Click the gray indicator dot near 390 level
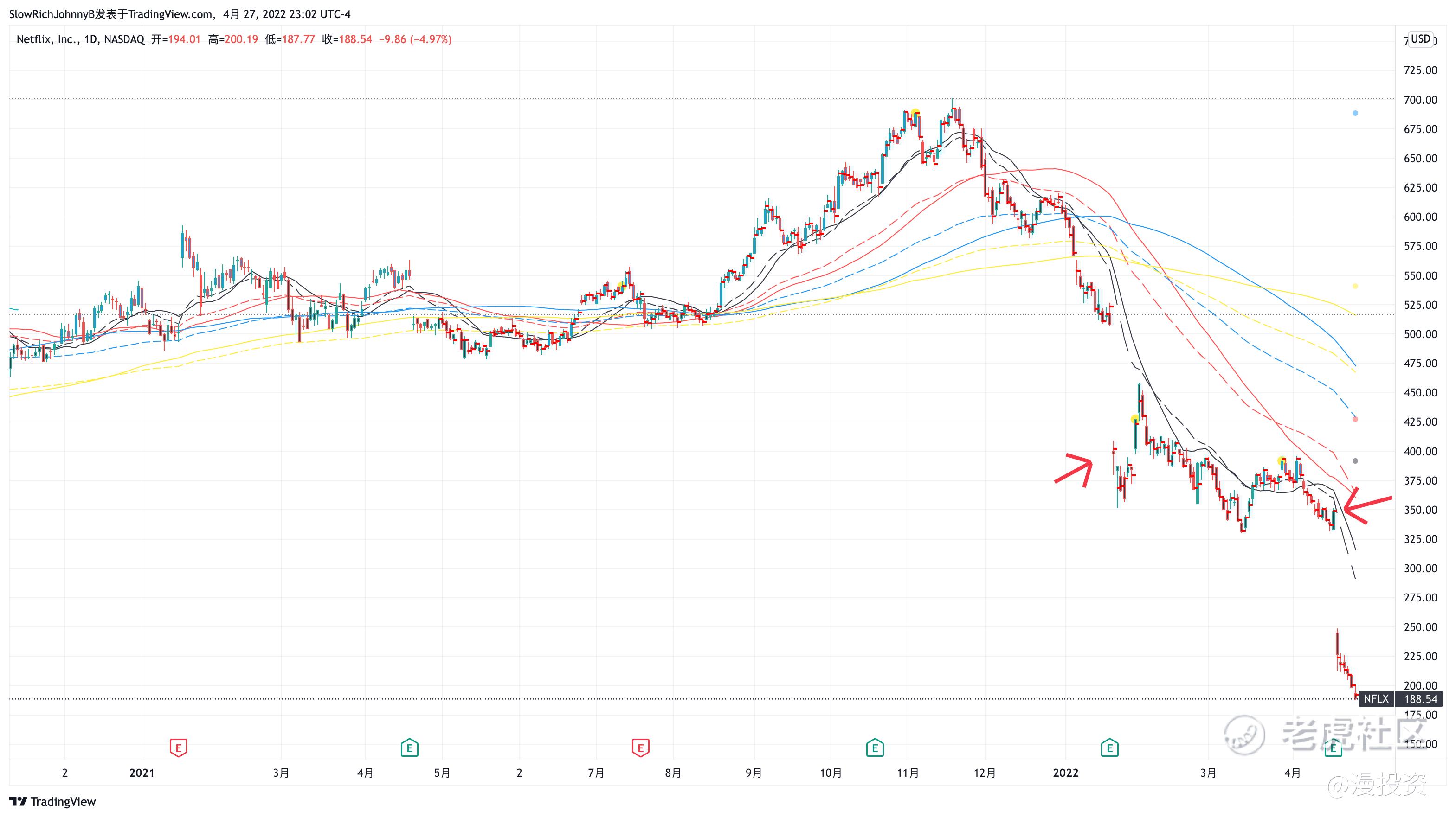Image resolution: width=1456 pixels, height=818 pixels. pyautogui.click(x=1355, y=461)
